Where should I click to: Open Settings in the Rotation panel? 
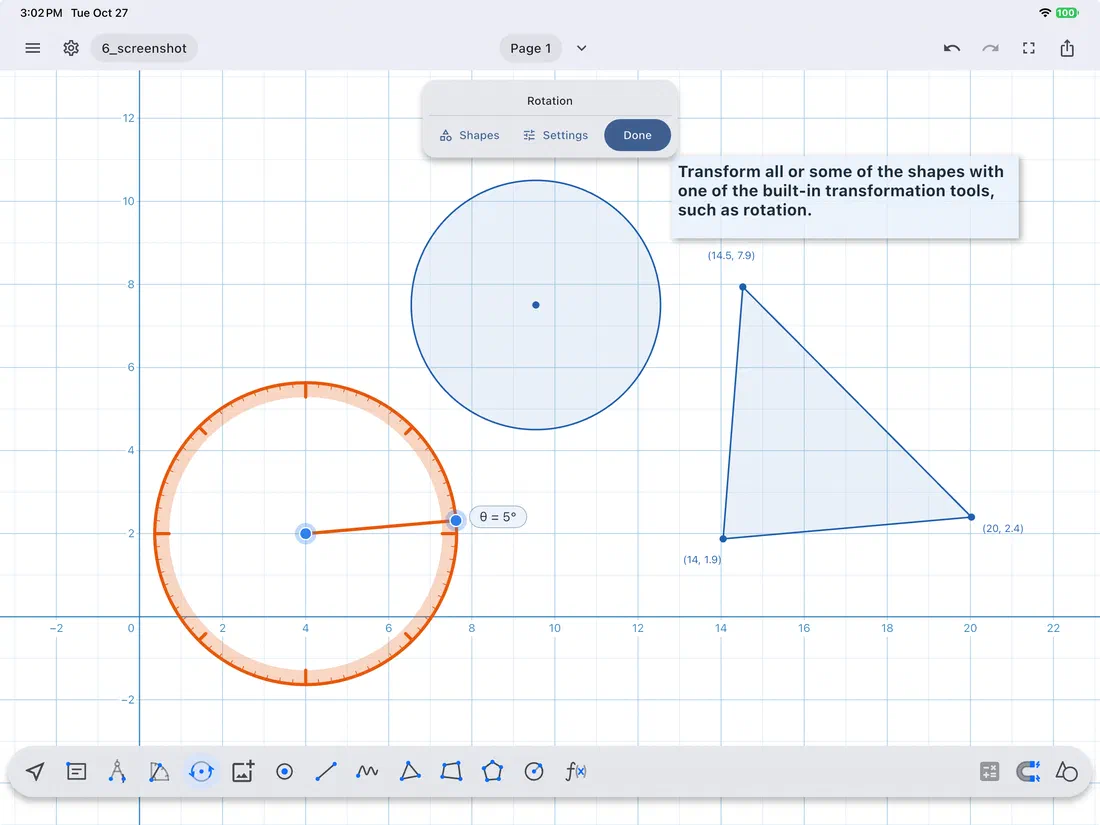point(555,135)
